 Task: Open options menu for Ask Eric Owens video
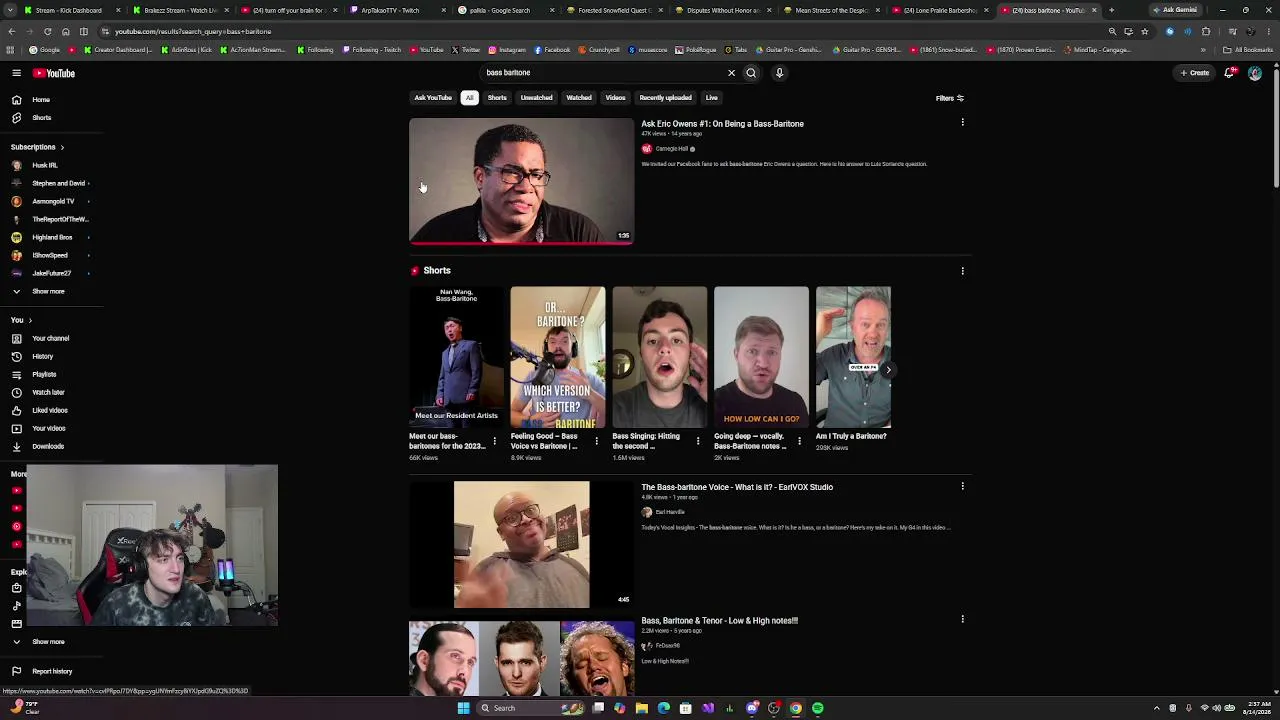click(x=962, y=123)
